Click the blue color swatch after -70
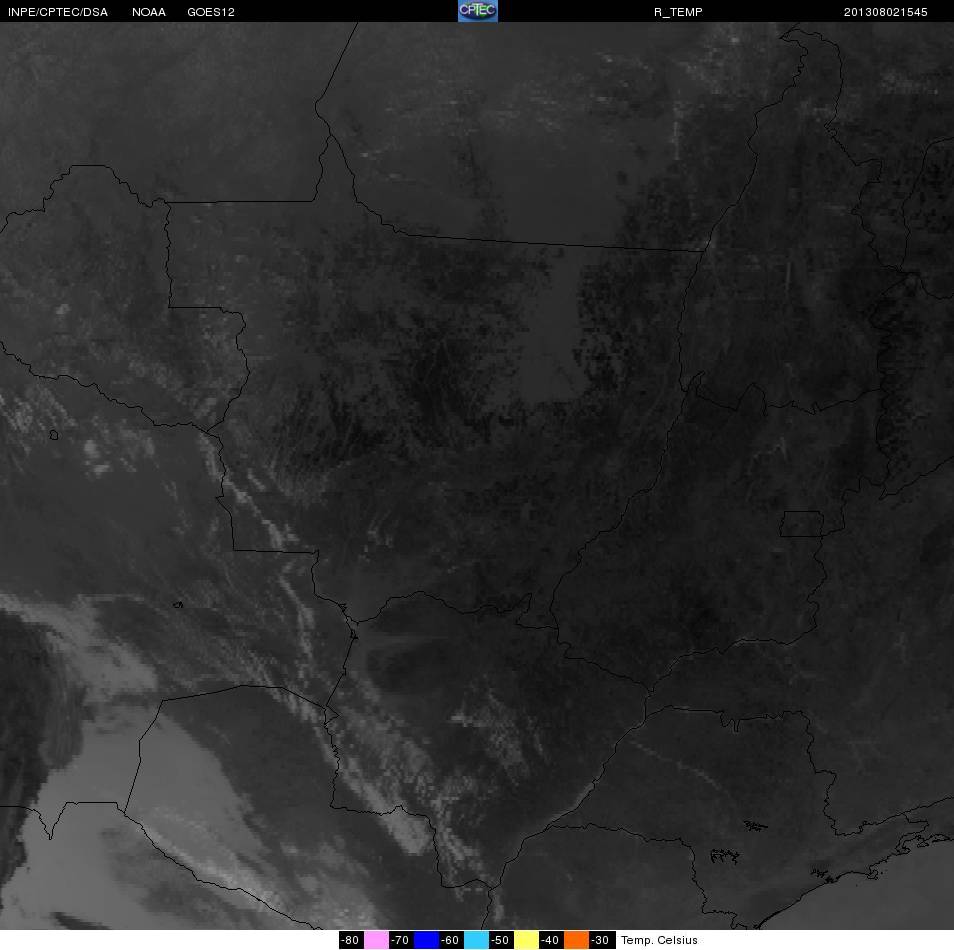Image resolution: width=954 pixels, height=950 pixels. coord(427,940)
